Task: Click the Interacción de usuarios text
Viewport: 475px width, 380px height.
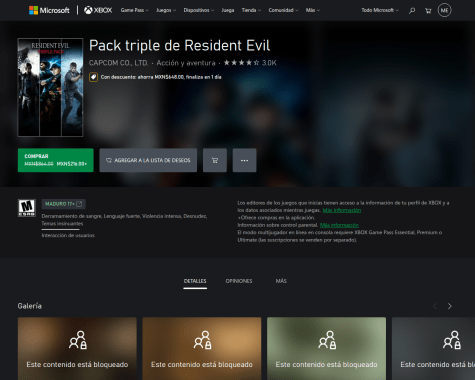Action: tap(68, 235)
